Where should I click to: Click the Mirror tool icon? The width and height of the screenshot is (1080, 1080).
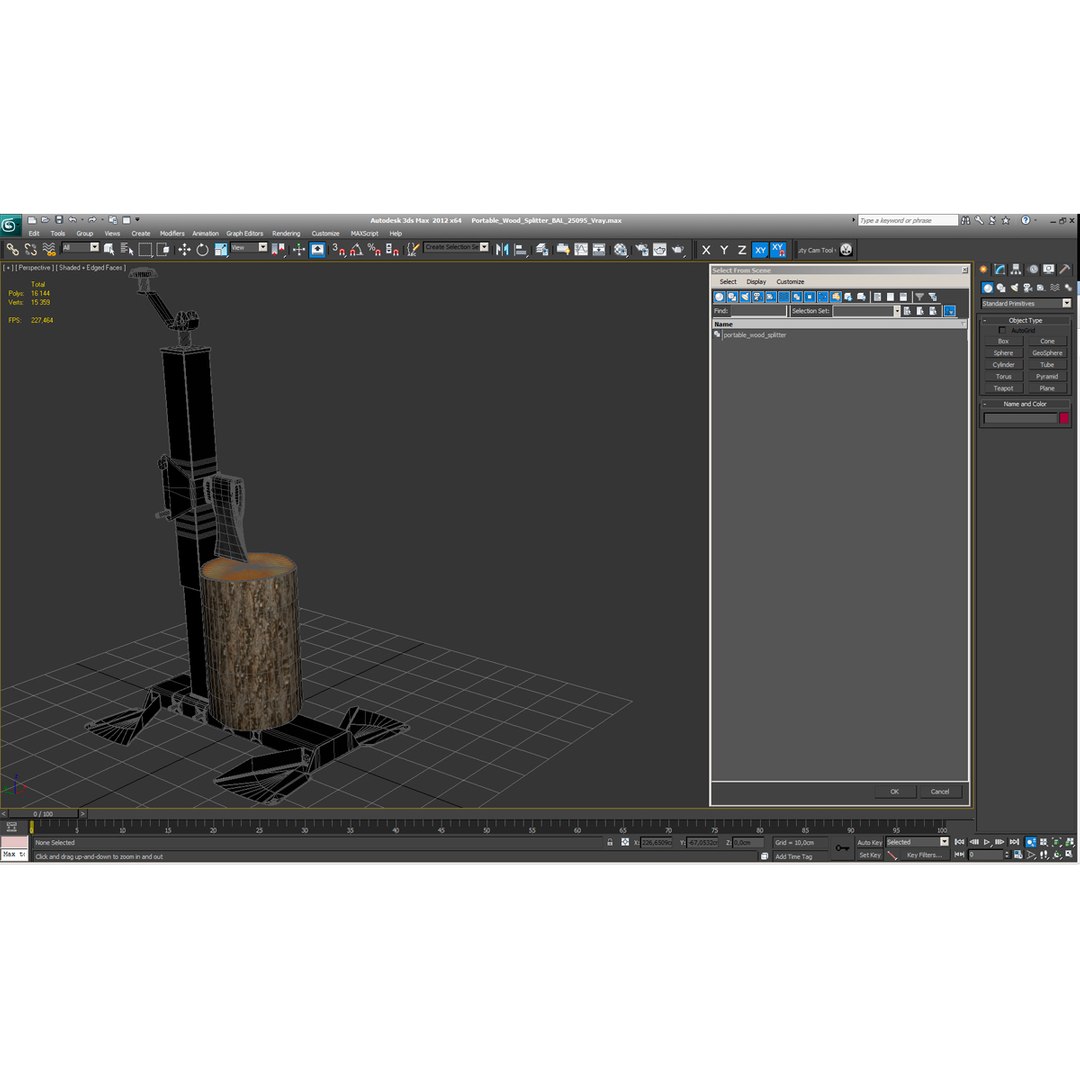(x=502, y=249)
